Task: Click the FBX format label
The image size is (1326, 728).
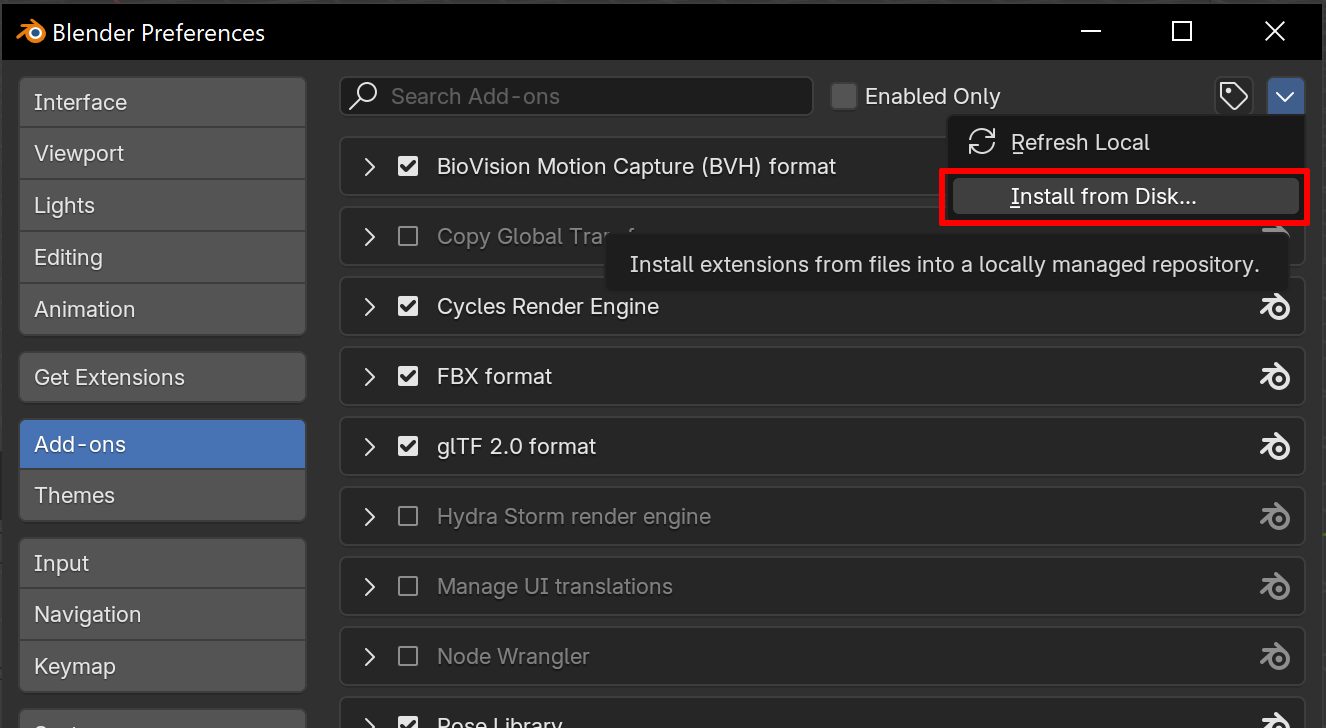Action: coord(494,377)
